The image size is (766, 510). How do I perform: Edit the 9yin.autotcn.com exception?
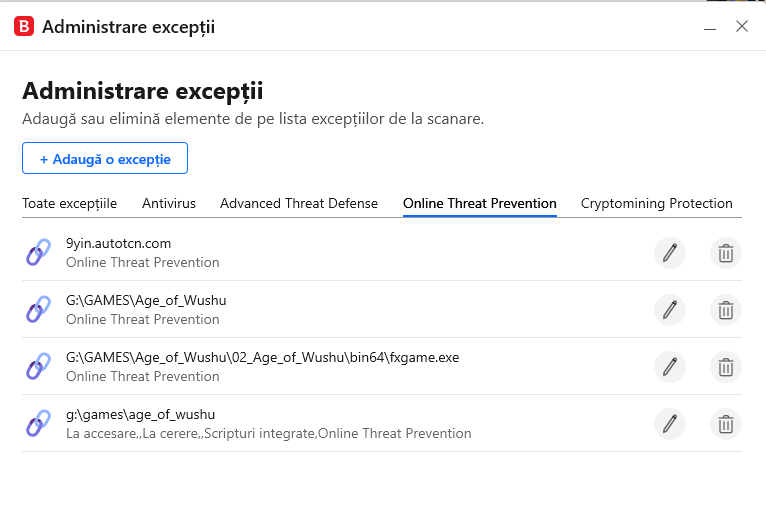pos(670,253)
